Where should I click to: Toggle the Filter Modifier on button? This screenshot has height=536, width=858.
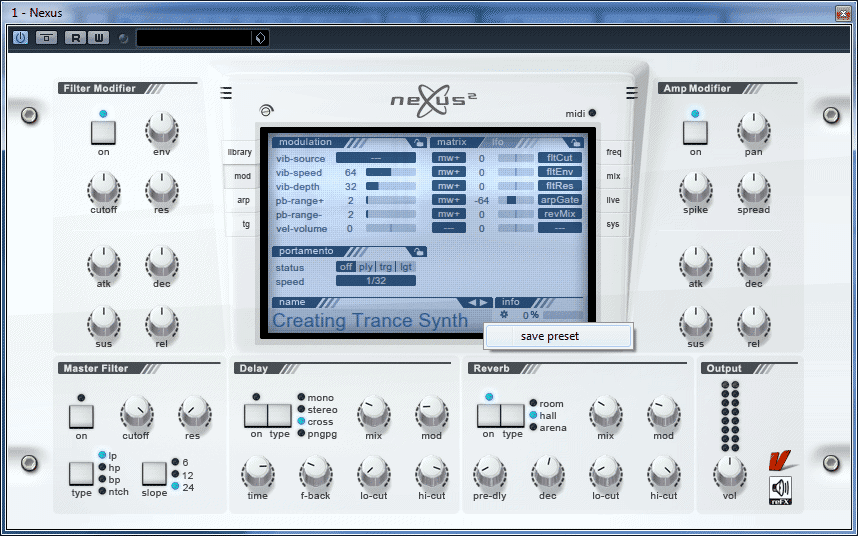[x=103, y=132]
